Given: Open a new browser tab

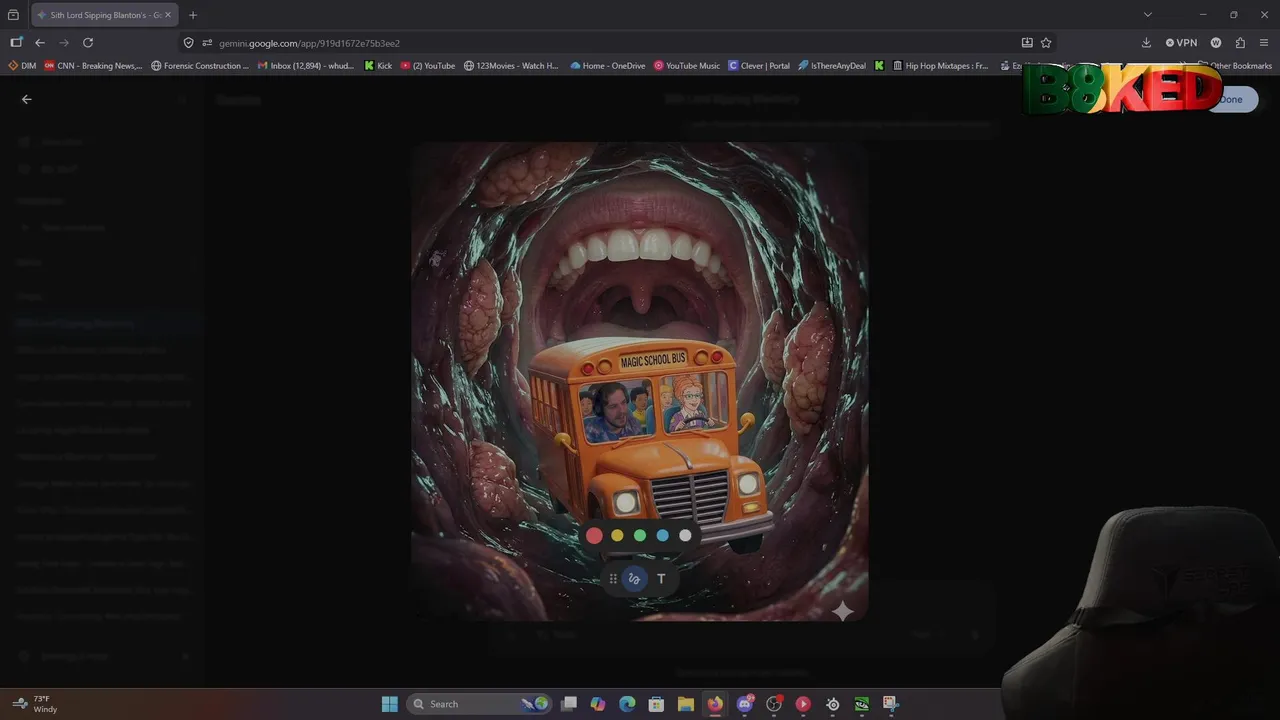Looking at the screenshot, I should click(x=193, y=15).
